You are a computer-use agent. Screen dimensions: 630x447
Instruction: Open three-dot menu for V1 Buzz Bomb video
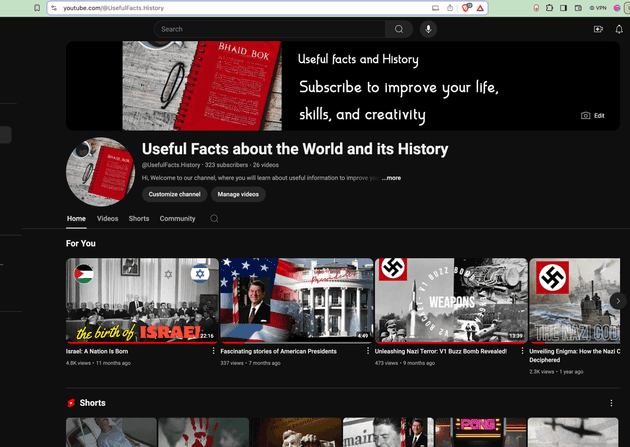click(522, 351)
